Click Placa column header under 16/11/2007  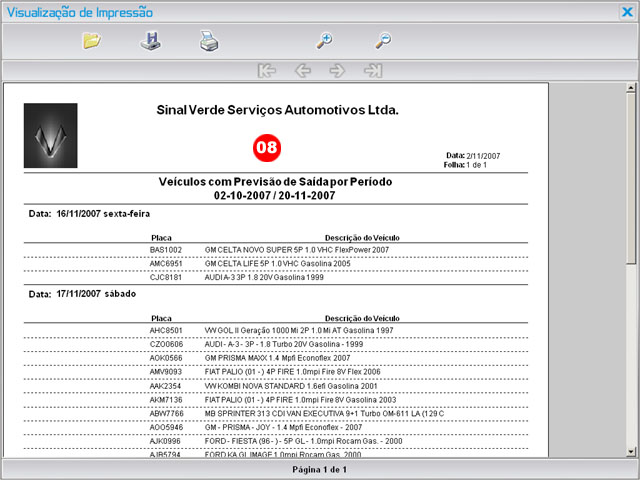[x=161, y=238]
